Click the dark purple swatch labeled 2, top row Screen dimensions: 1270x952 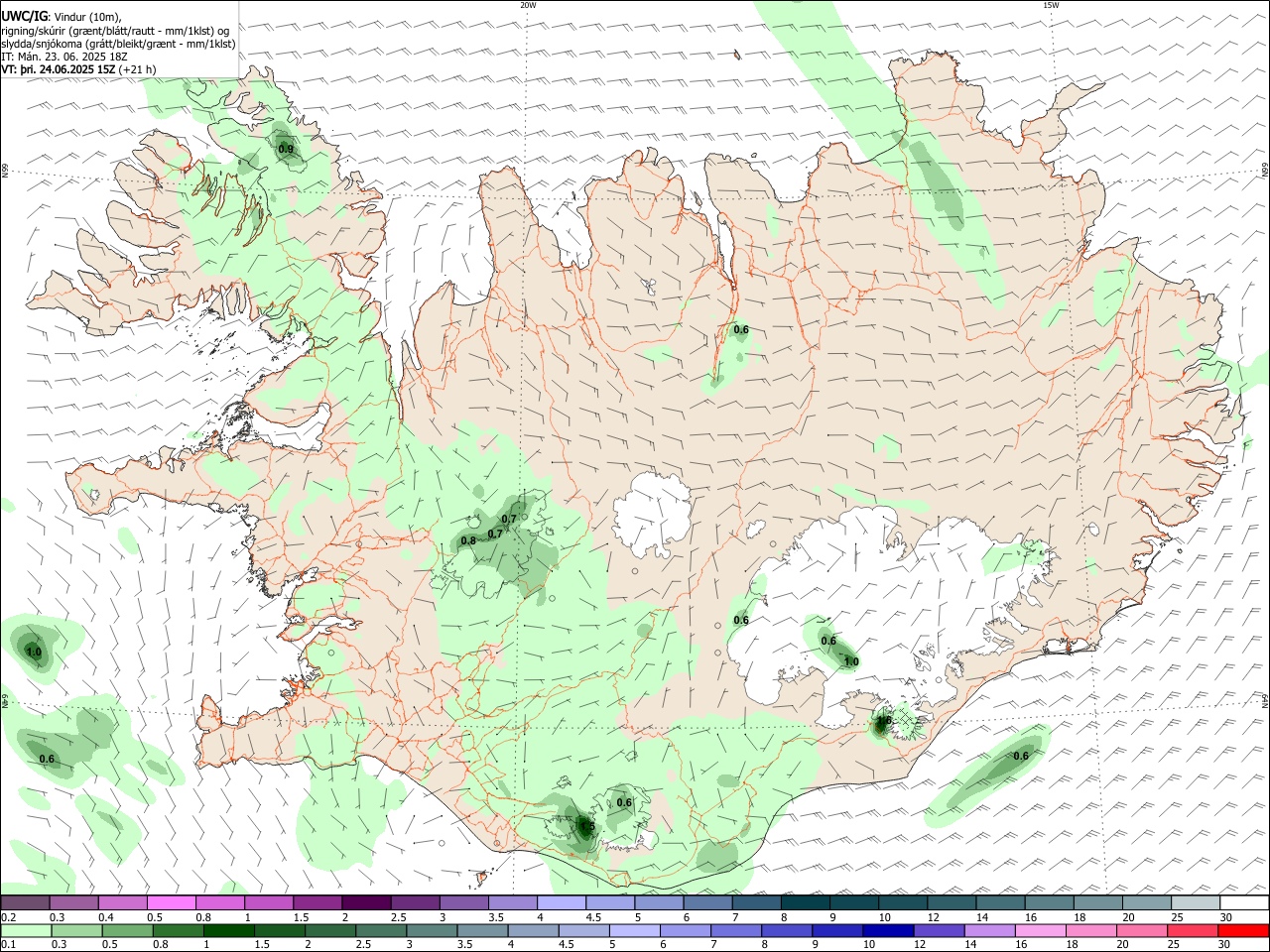click(366, 902)
